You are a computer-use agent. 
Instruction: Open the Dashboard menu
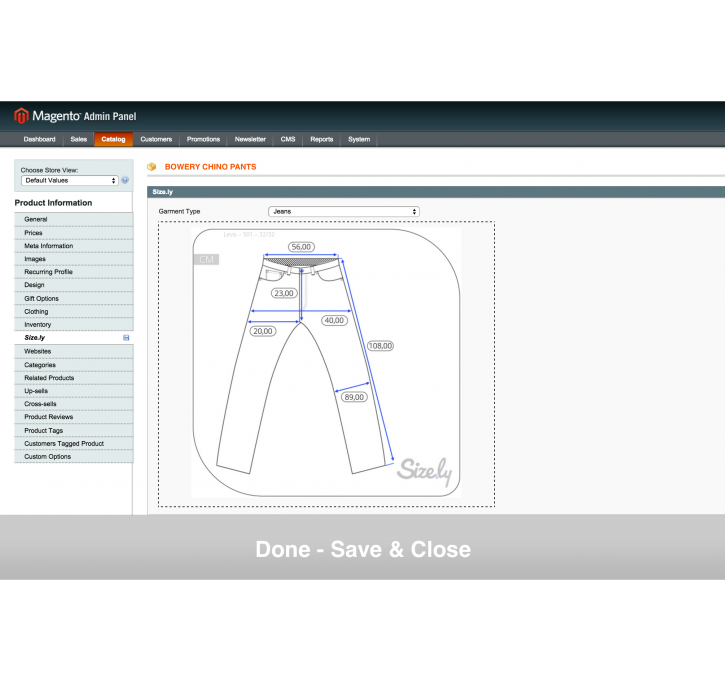tap(39, 139)
